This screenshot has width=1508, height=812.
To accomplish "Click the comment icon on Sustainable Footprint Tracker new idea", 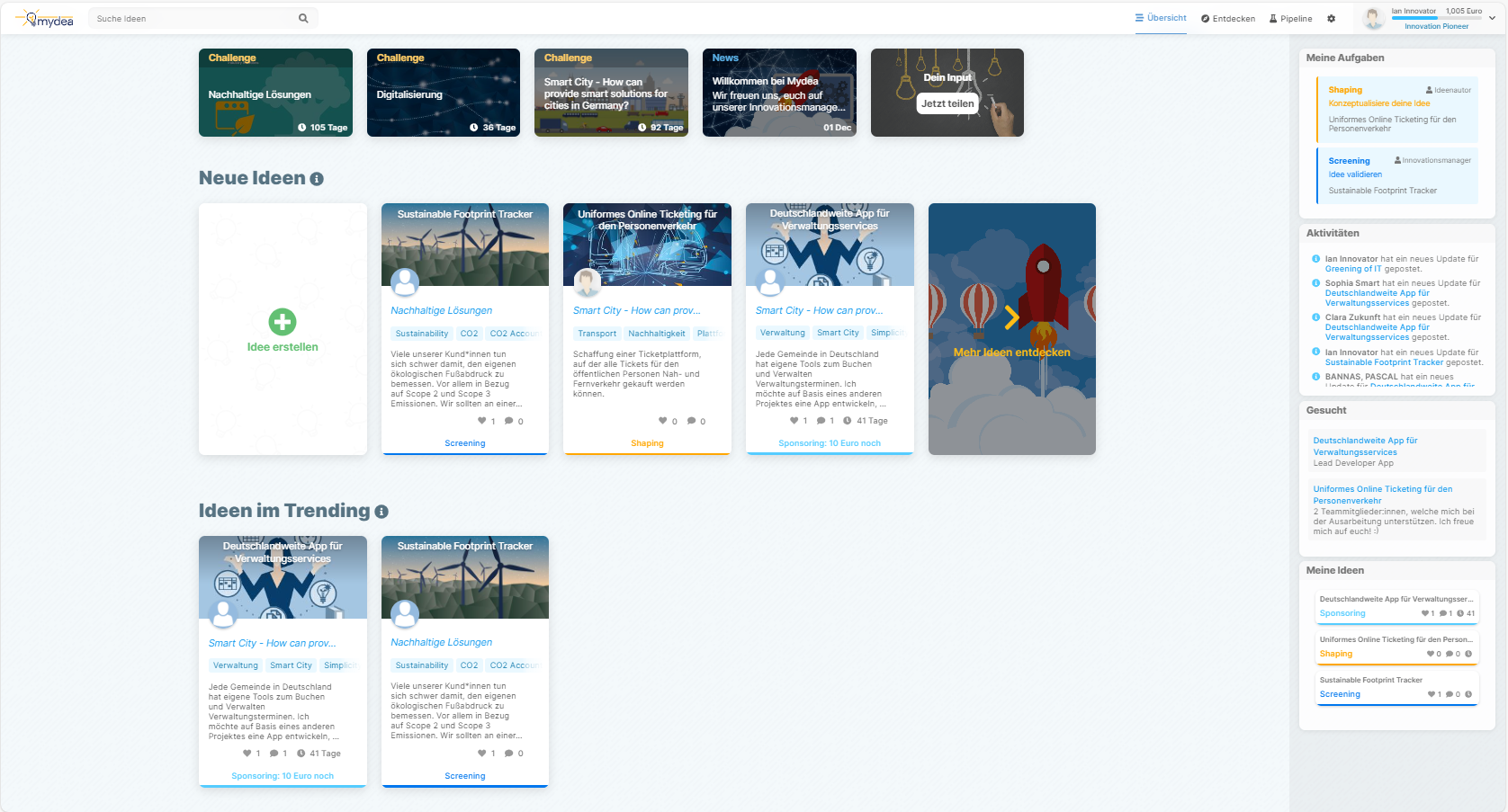I will 508,421.
